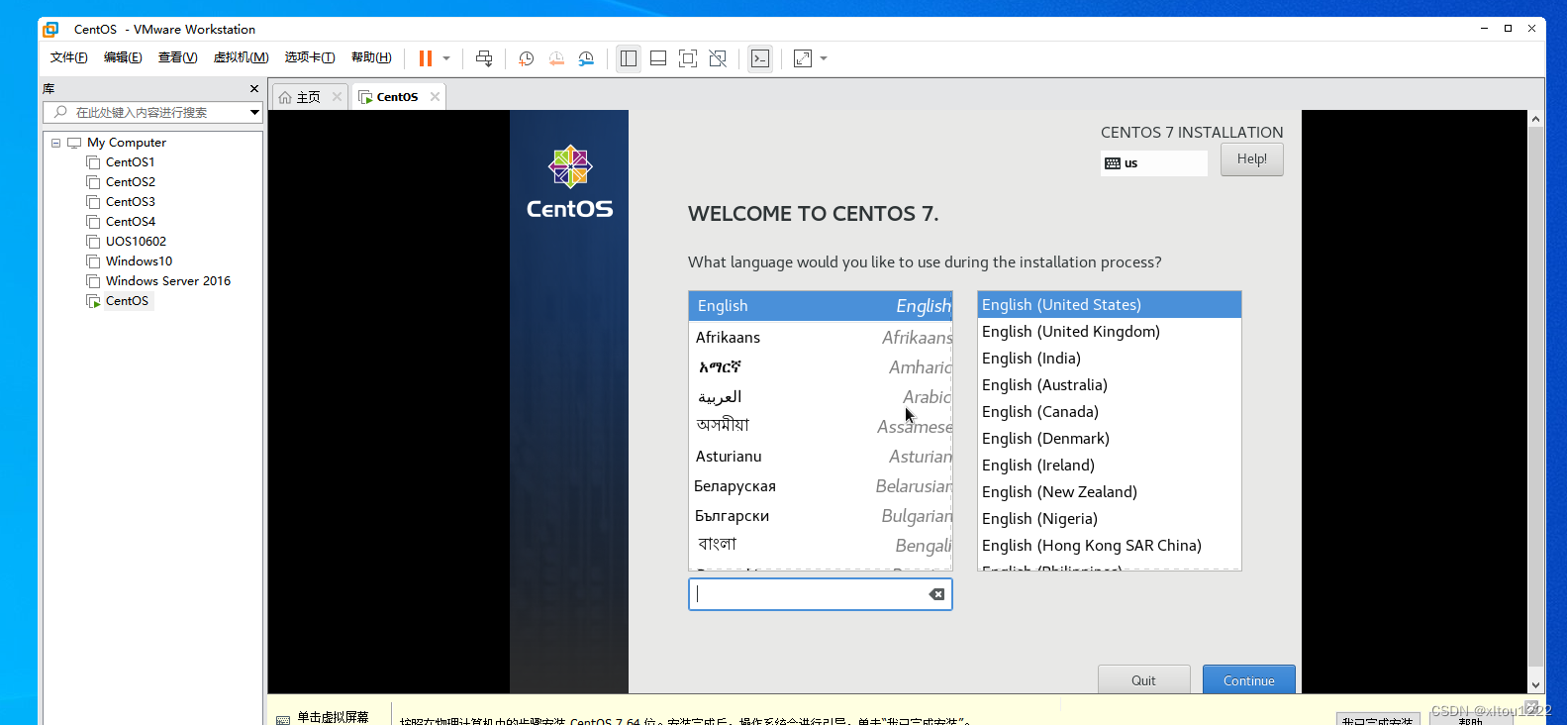This screenshot has width=1568, height=726.
Task: Select CentOS1 in the library tree
Action: (x=131, y=162)
